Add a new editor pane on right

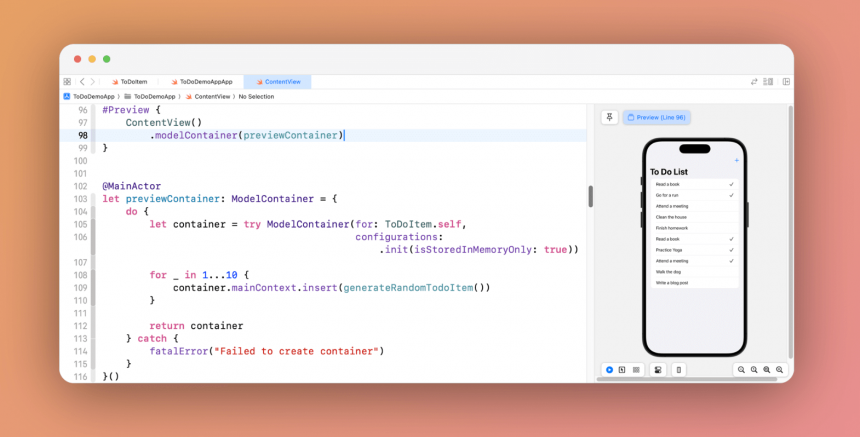pos(786,82)
